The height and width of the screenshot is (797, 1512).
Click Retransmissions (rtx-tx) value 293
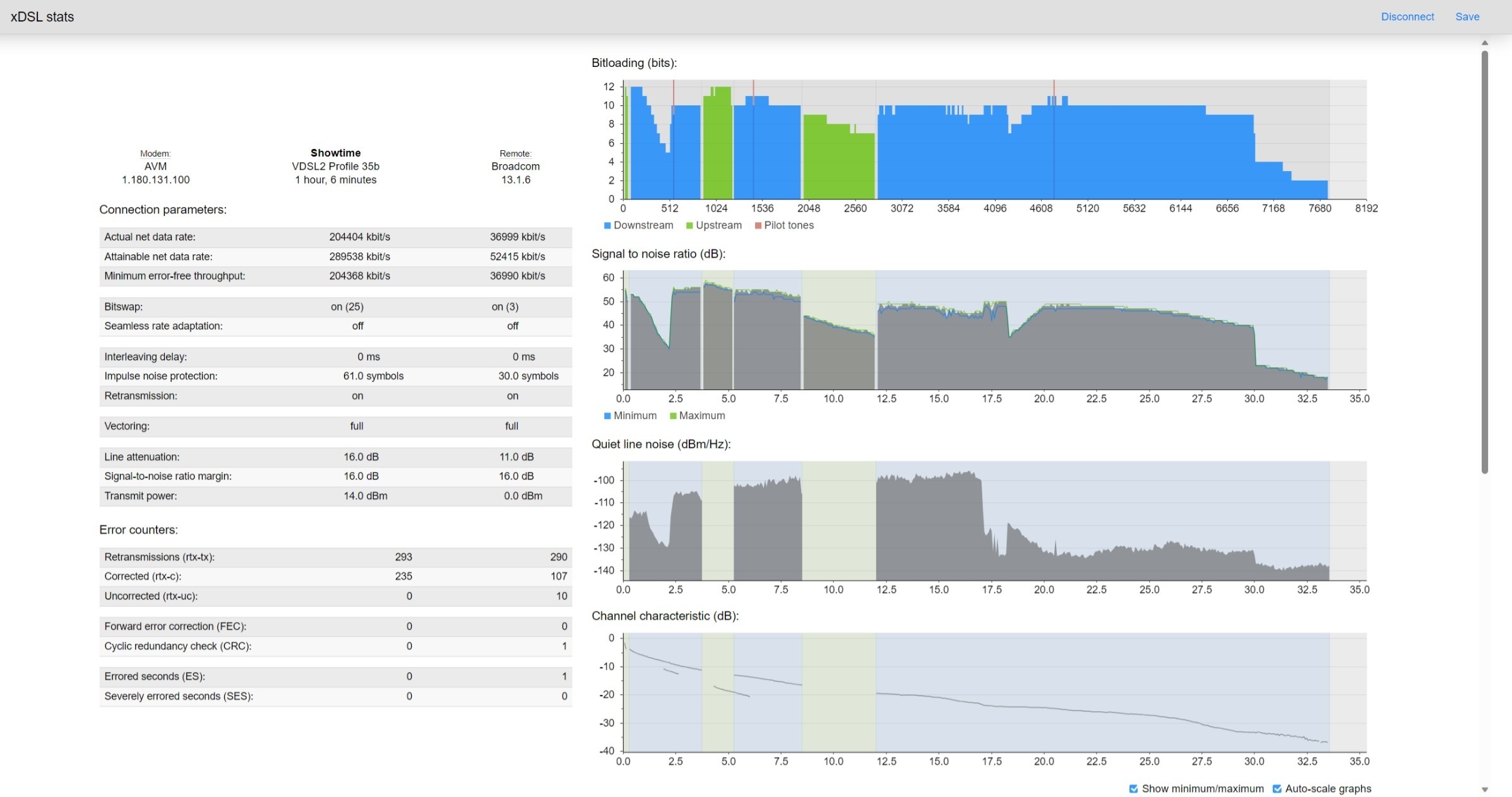tap(403, 557)
